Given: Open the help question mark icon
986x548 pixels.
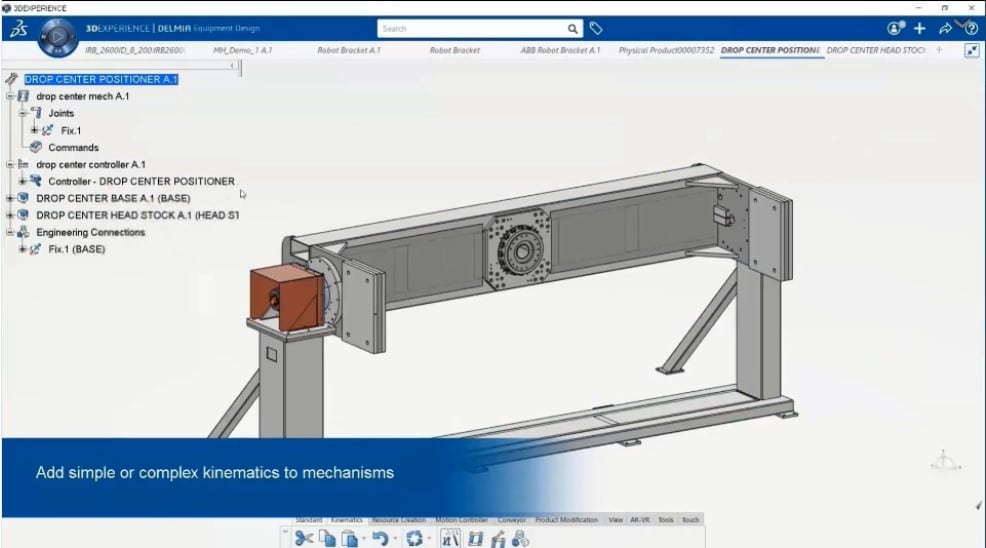Looking at the screenshot, I should coord(971,28).
